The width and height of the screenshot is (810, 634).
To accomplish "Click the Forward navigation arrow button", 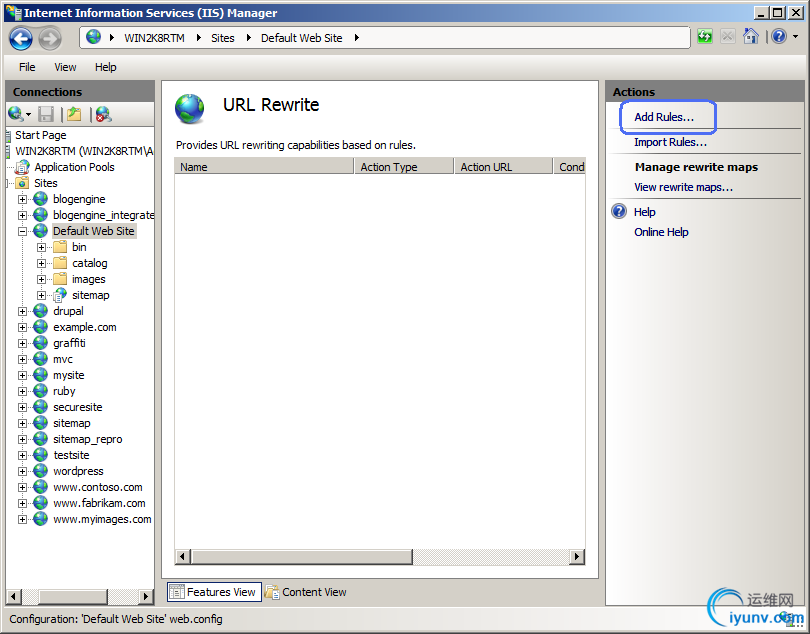I will pyautogui.click(x=50, y=39).
